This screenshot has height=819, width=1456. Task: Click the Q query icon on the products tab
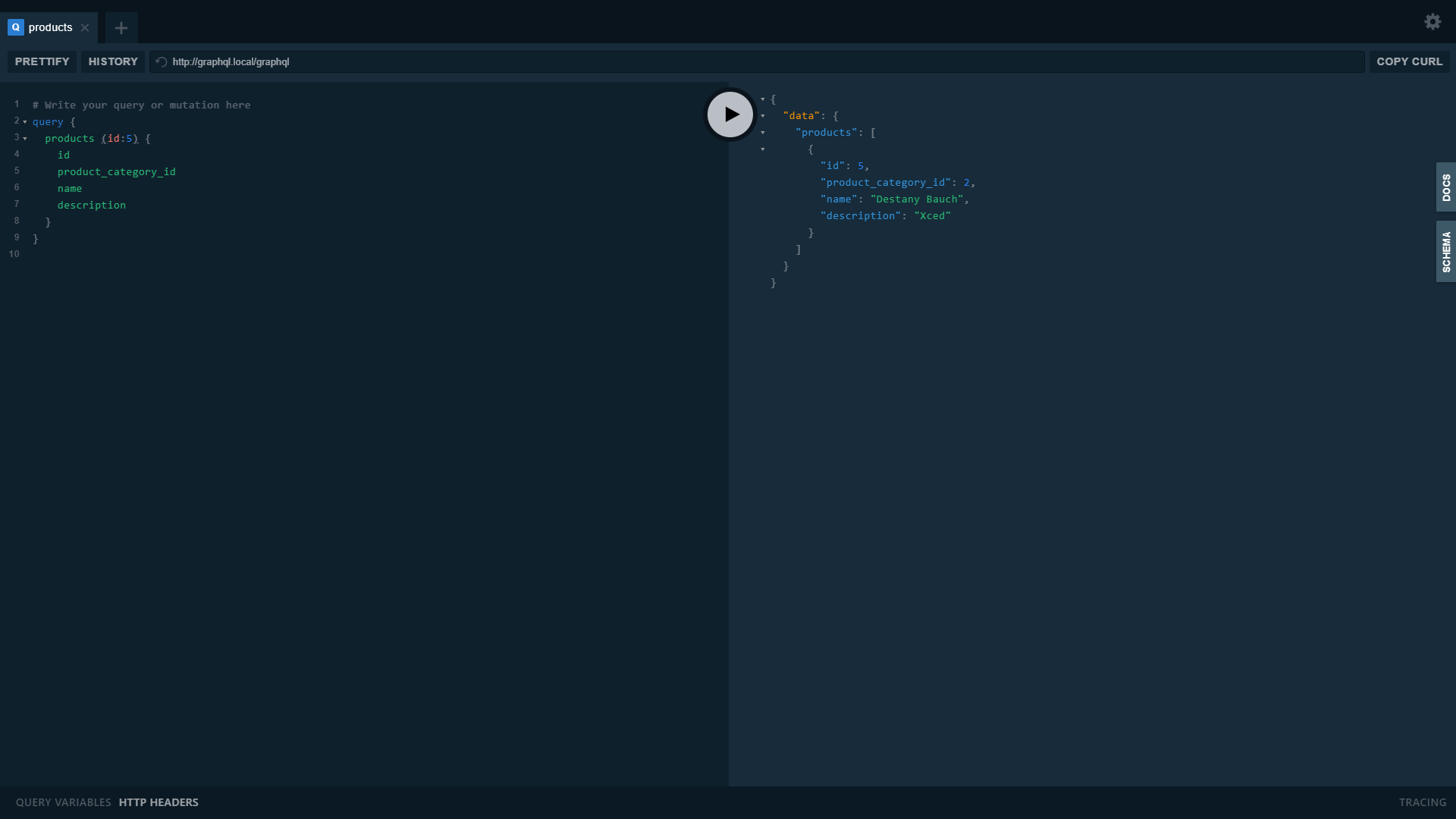pos(15,27)
